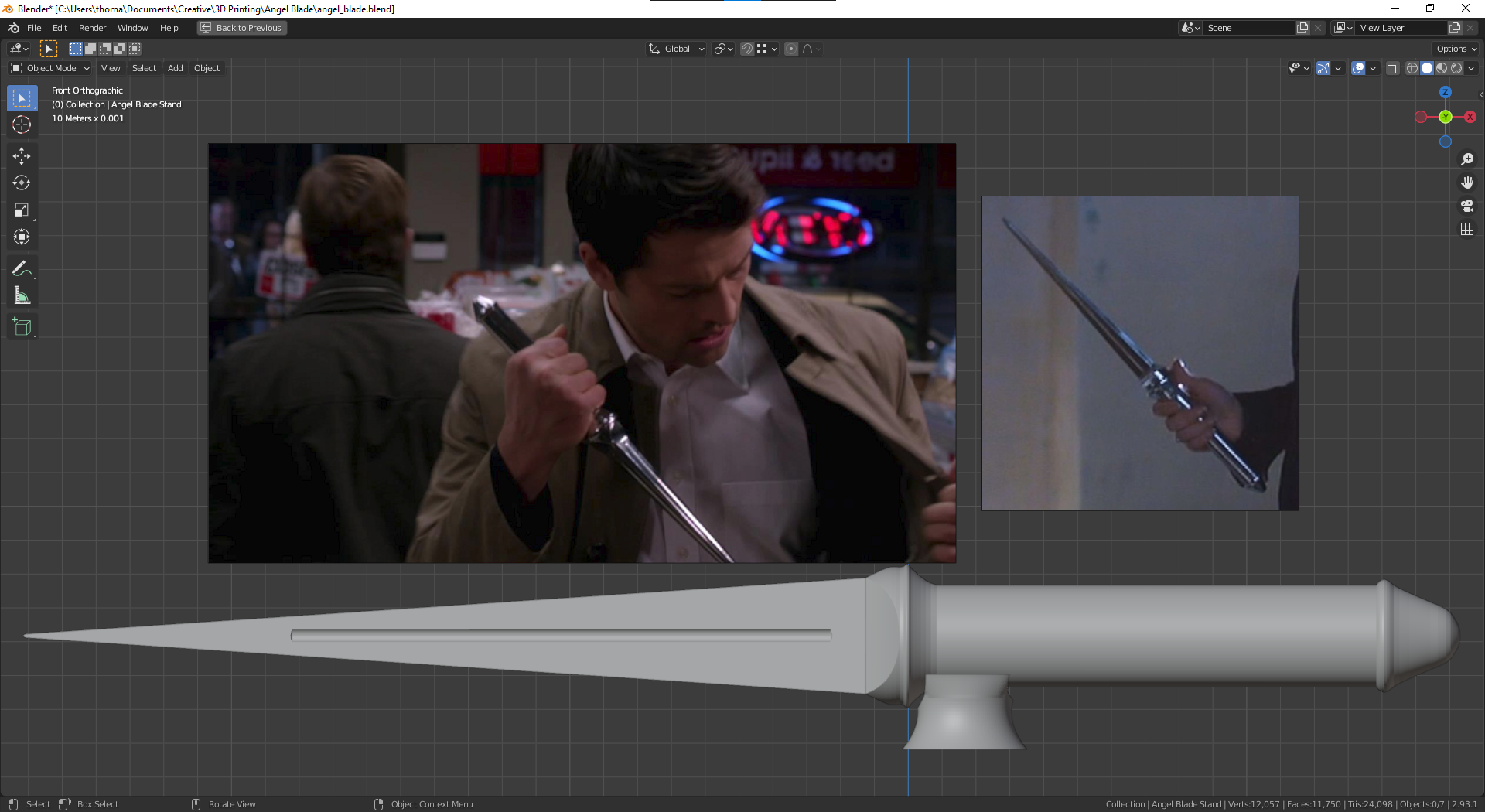Open the Object Mode dropdown

point(50,68)
